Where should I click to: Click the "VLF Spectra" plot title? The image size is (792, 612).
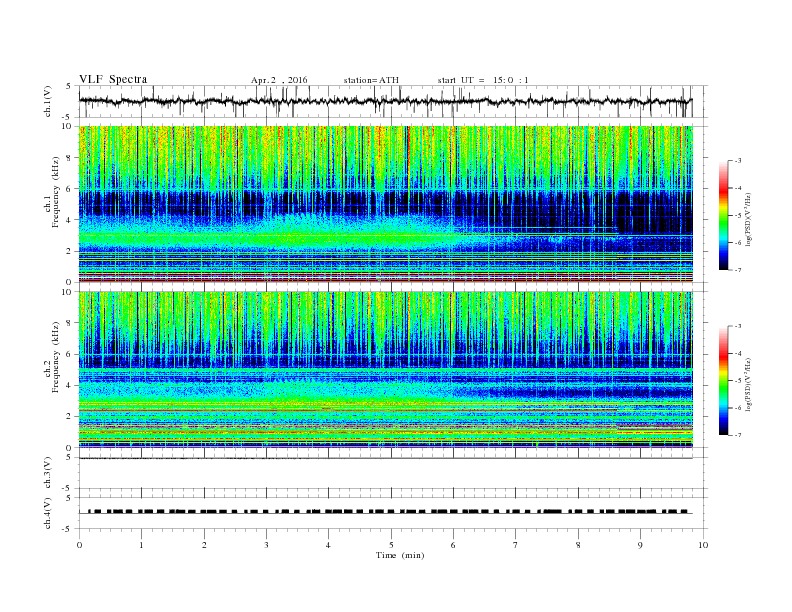[x=113, y=79]
